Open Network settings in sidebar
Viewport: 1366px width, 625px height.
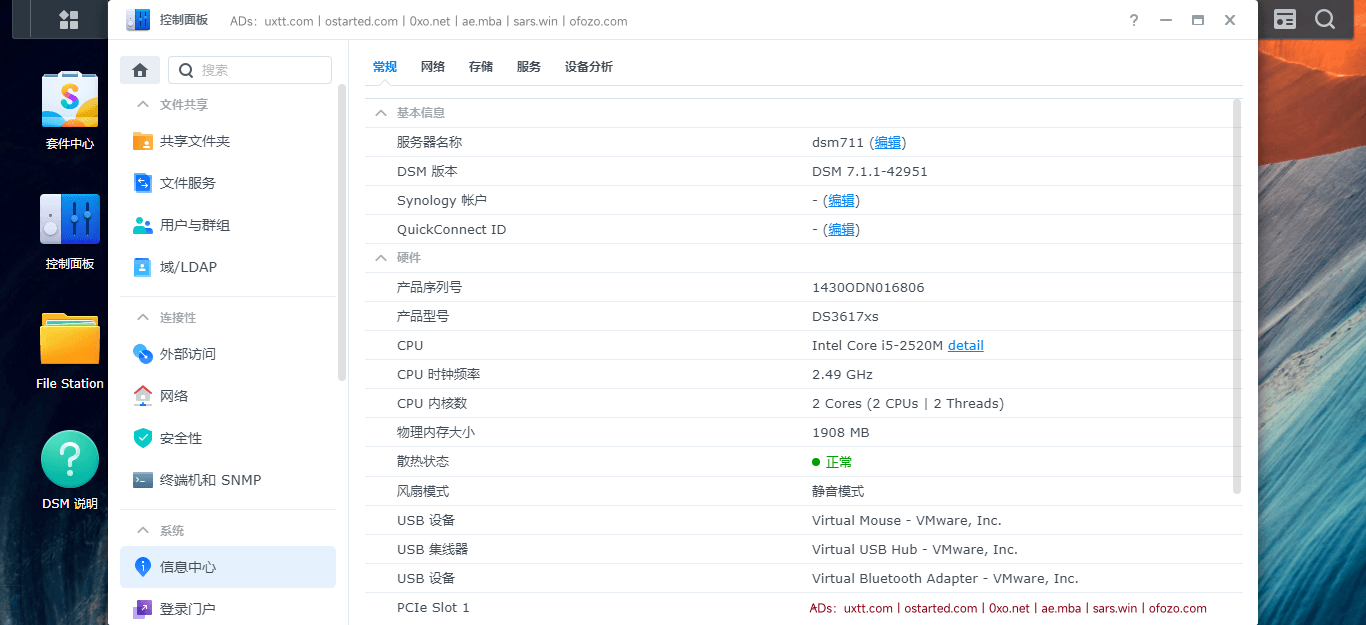tap(228, 396)
